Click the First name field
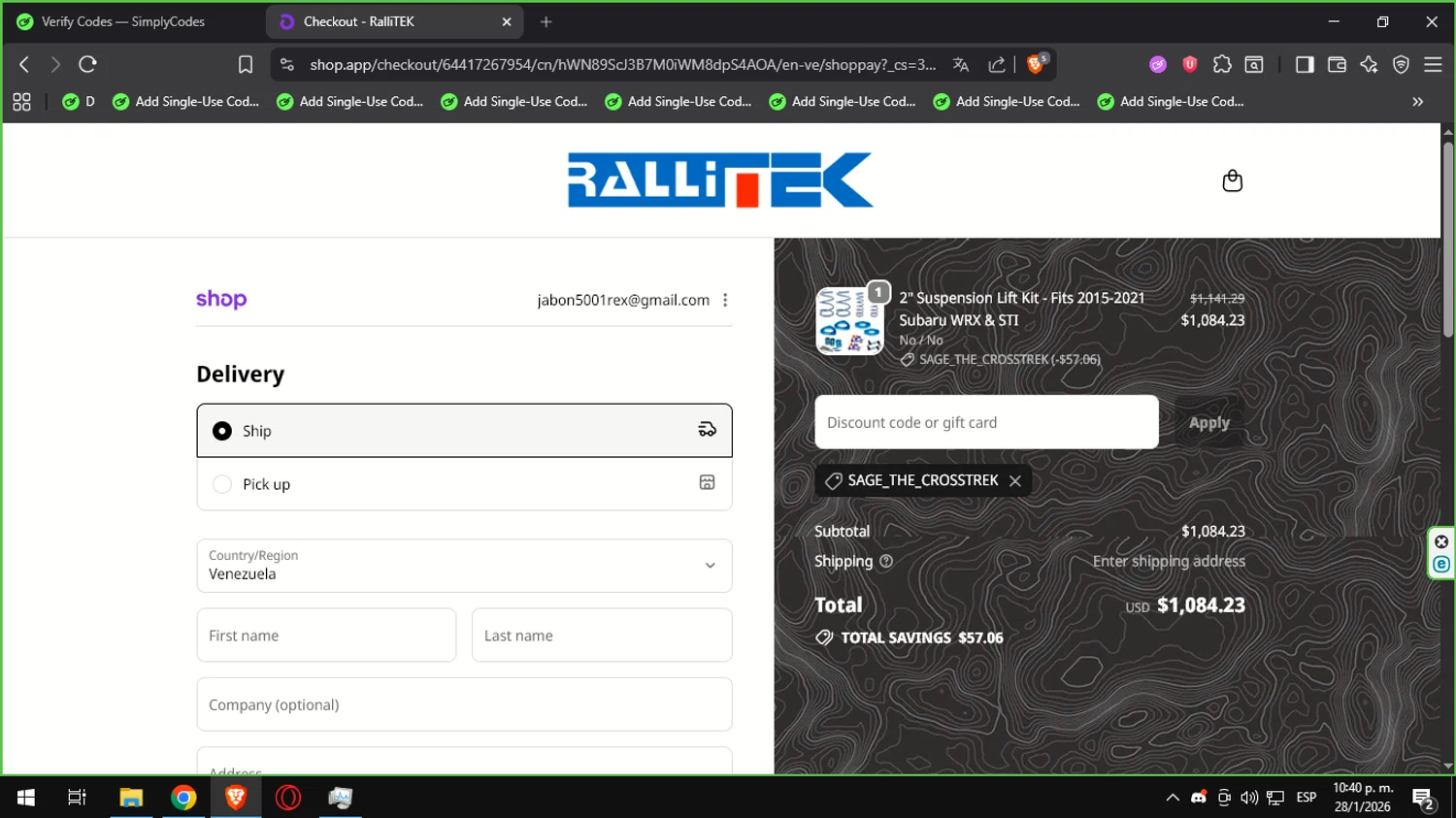The height and width of the screenshot is (818, 1456). (326, 636)
